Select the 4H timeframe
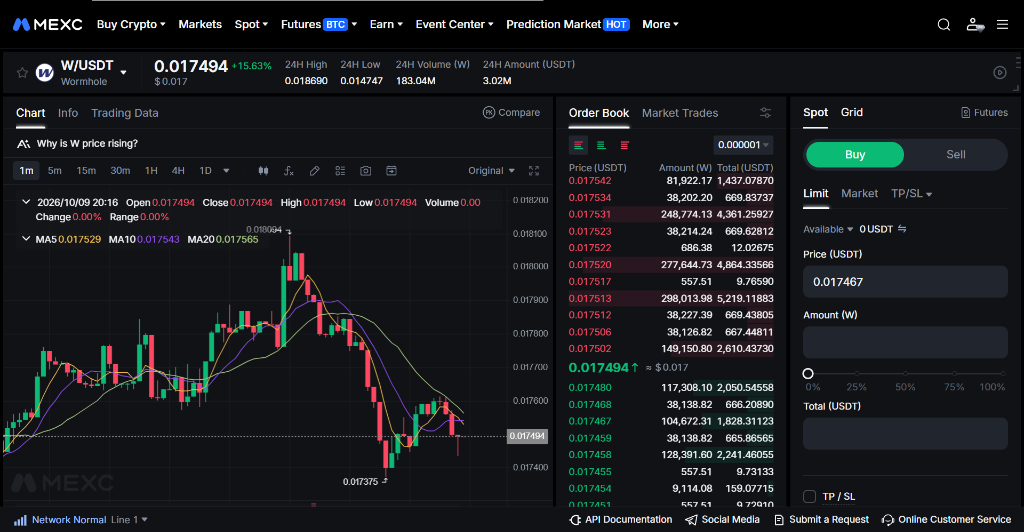The width and height of the screenshot is (1024, 532). (178, 170)
